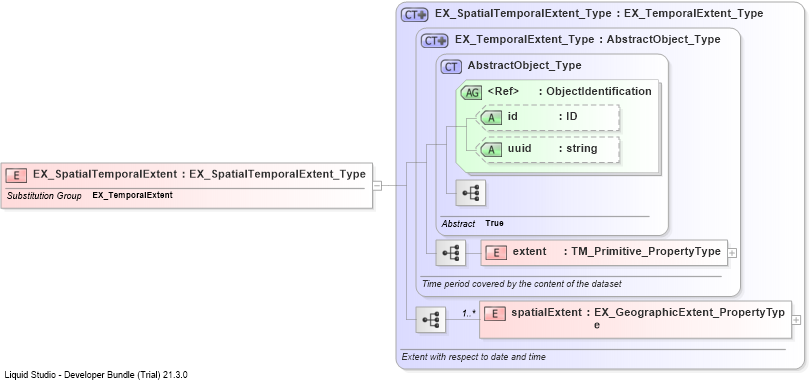Select the sequence icon beside spatialExtent element
The width and height of the screenshot is (809, 380).
pyautogui.click(x=431, y=319)
